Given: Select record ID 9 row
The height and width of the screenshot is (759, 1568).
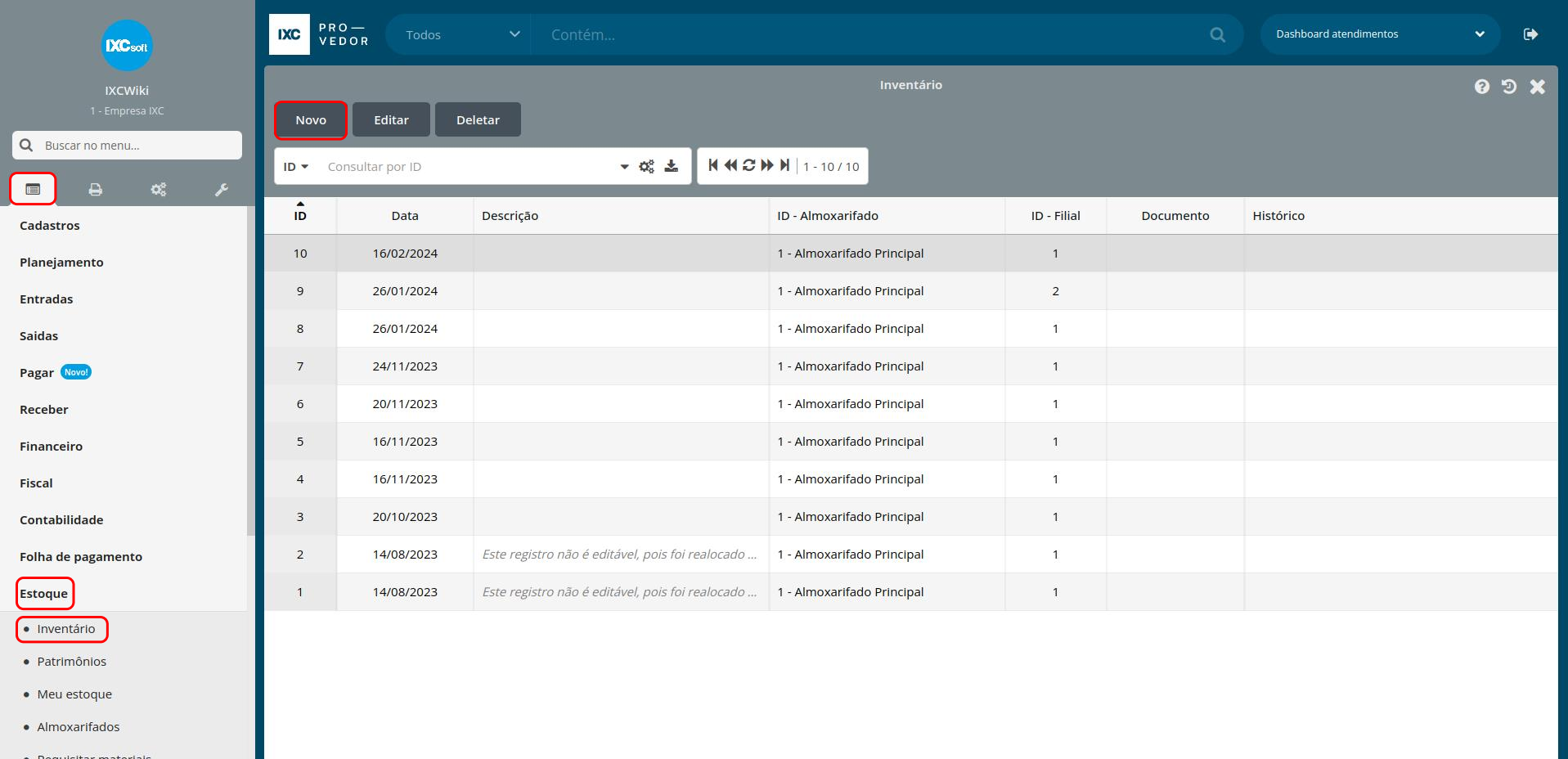Looking at the screenshot, I should click(x=910, y=291).
